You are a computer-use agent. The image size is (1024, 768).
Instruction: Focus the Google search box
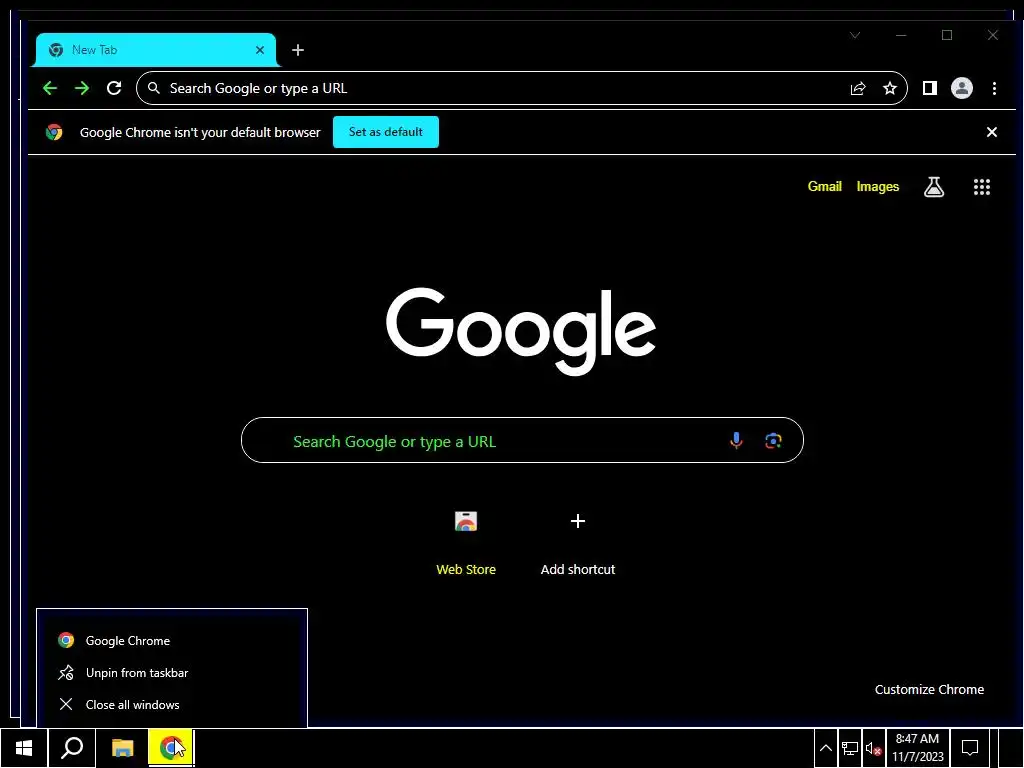[x=522, y=441]
